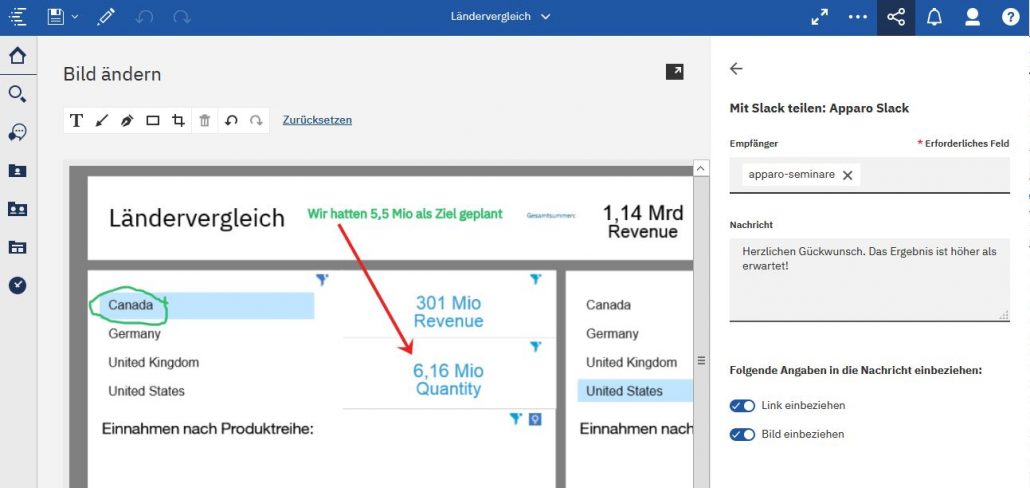Open the notifications bell
This screenshot has width=1030, height=488.
[934, 17]
